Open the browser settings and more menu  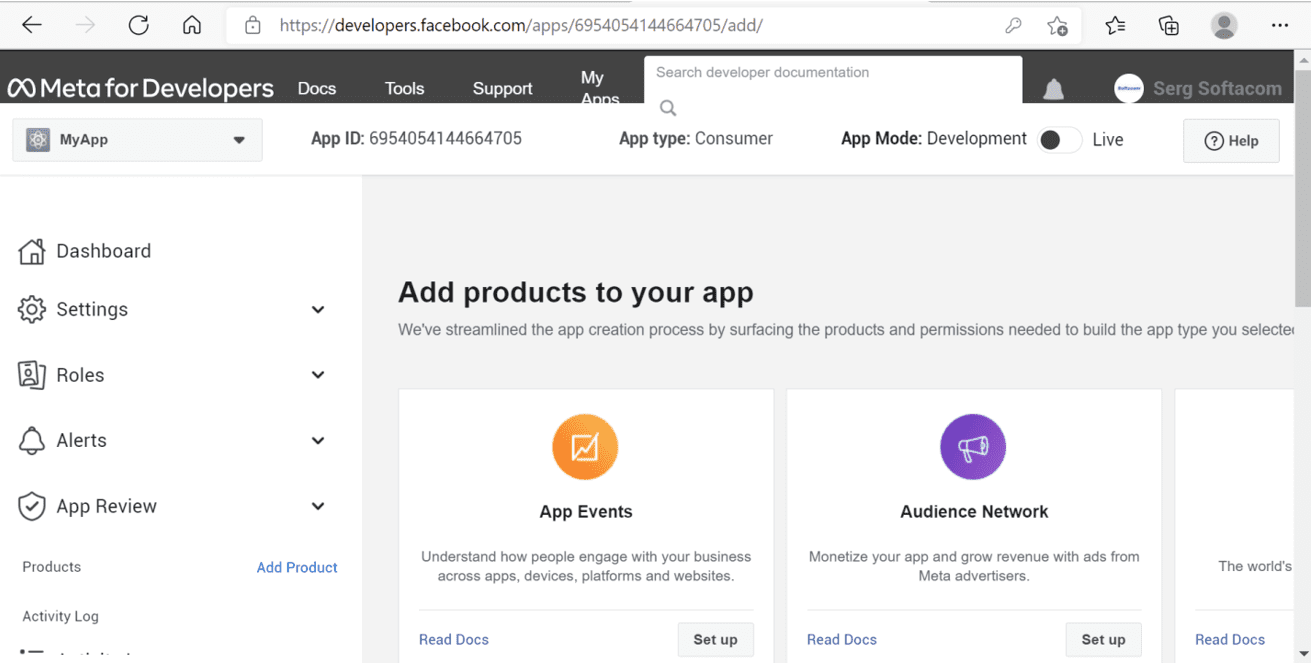pos(1280,26)
